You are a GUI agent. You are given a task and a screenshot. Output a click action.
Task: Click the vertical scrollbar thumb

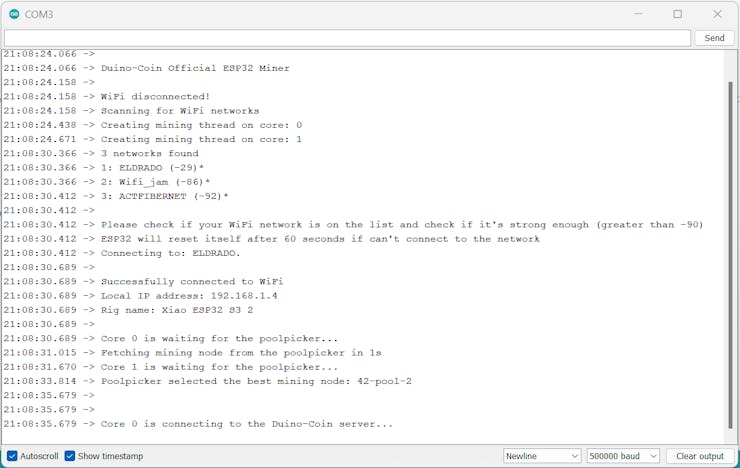(x=731, y=255)
